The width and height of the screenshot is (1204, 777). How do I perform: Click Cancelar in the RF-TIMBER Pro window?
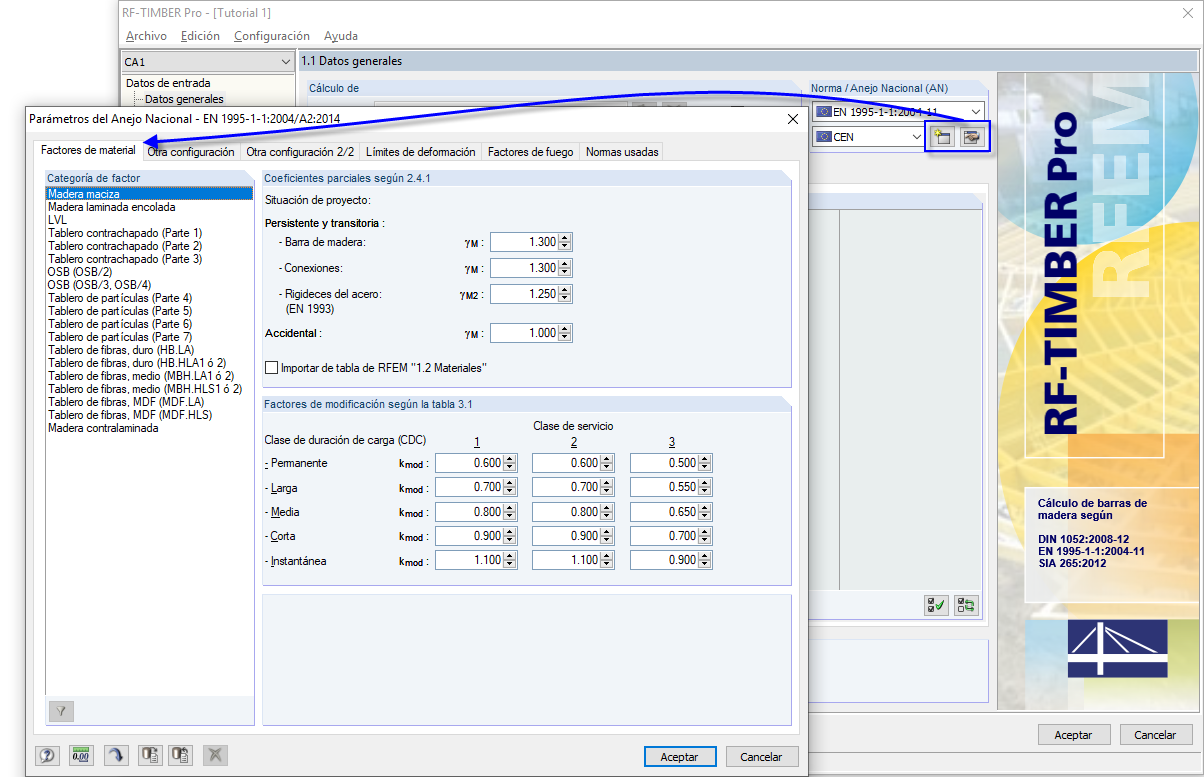(x=1155, y=735)
